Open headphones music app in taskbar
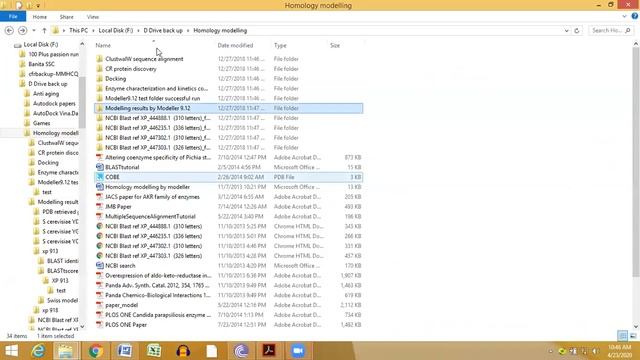The width and height of the screenshot is (640, 360). tap(183, 351)
